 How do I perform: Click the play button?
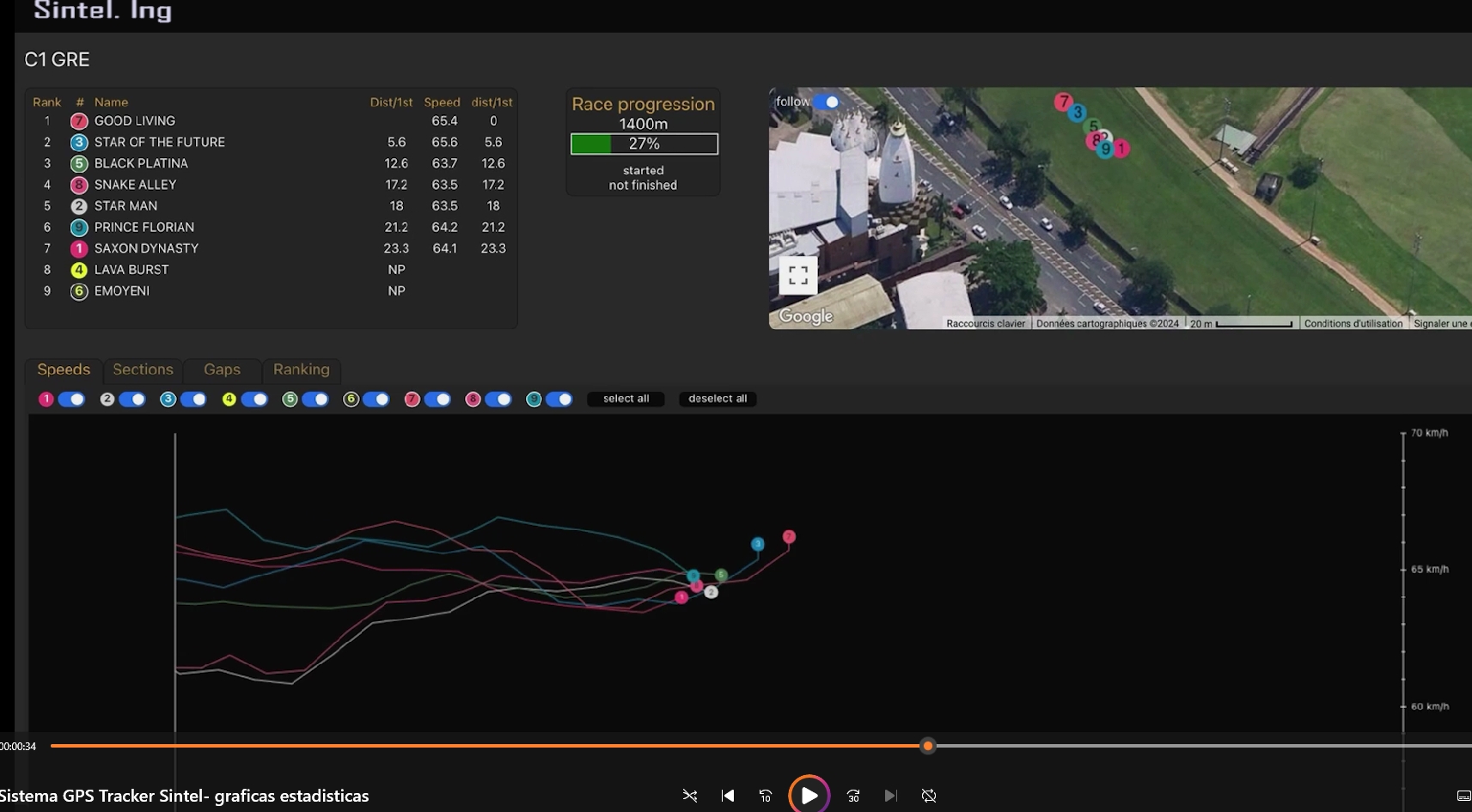click(x=809, y=795)
